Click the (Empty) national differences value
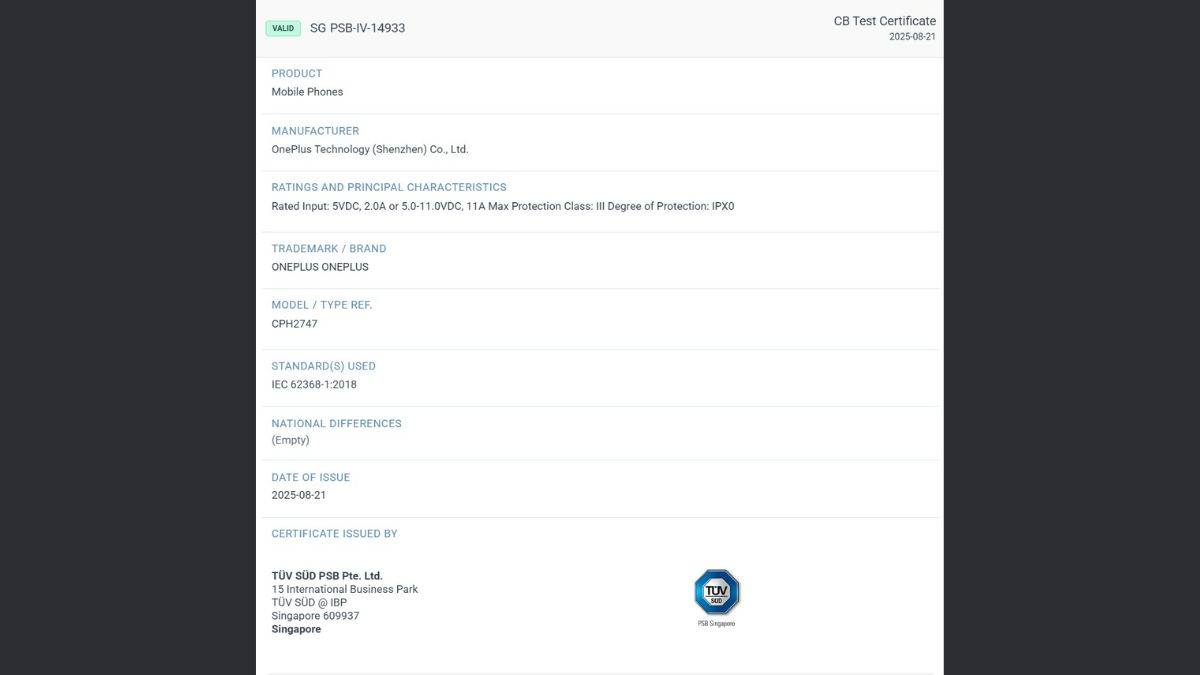1200x675 pixels. coord(290,440)
